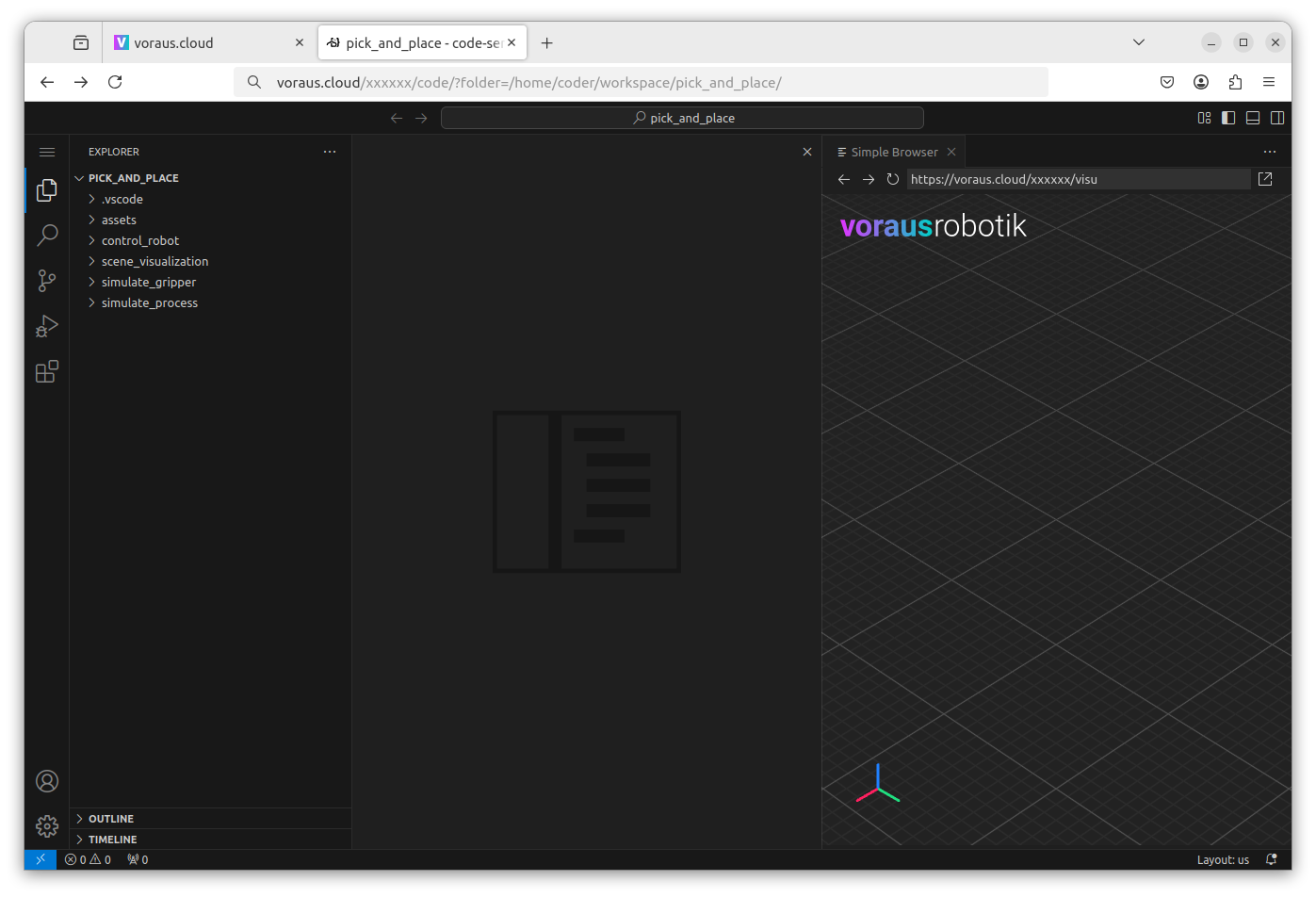Close the voraus.cloud browser tab

coord(300,42)
